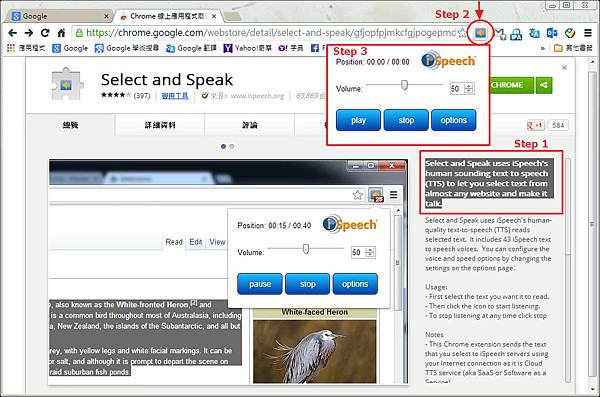Expand the bookmarks overflow chevron
600x397 pixels.
[543, 49]
